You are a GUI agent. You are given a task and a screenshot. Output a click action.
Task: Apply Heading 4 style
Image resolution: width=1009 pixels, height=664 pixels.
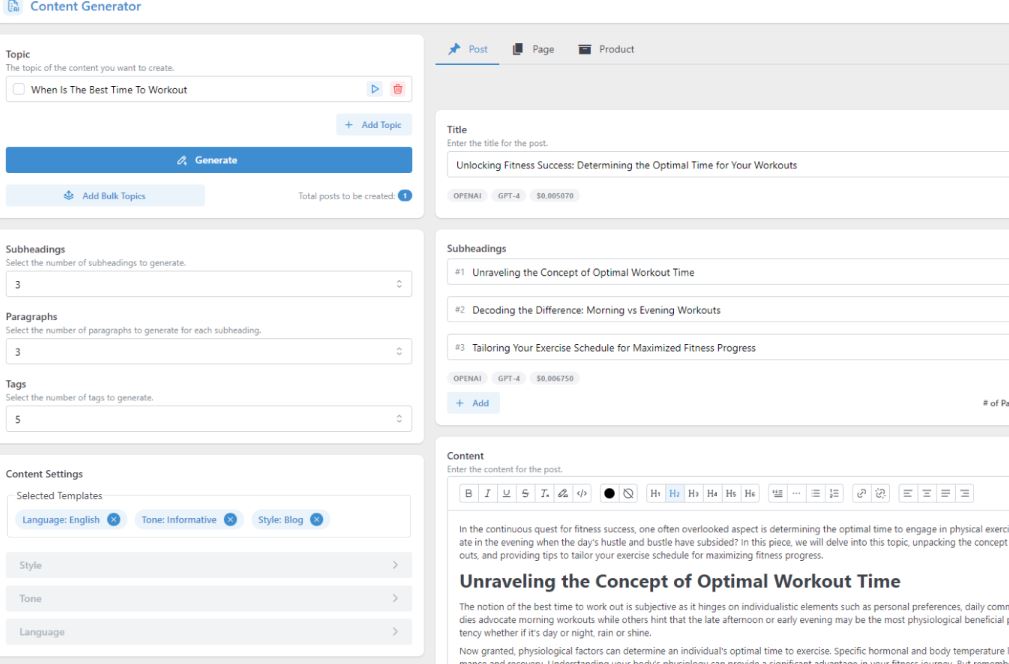(712, 493)
